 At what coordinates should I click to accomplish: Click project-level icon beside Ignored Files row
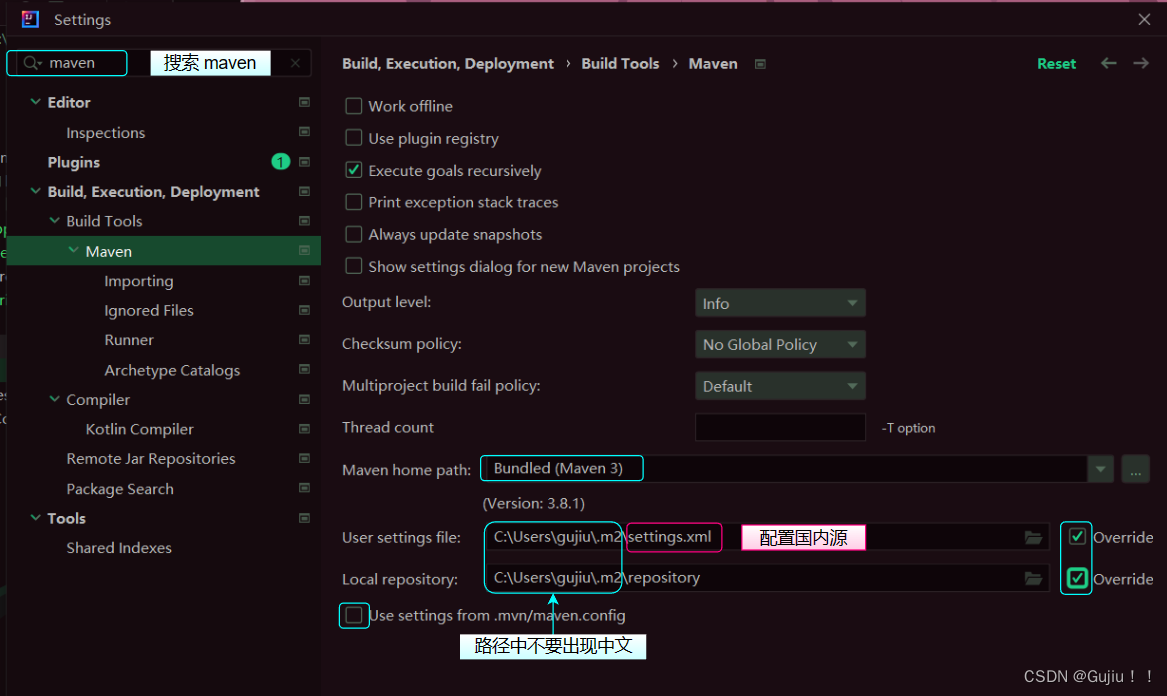pyautogui.click(x=304, y=310)
